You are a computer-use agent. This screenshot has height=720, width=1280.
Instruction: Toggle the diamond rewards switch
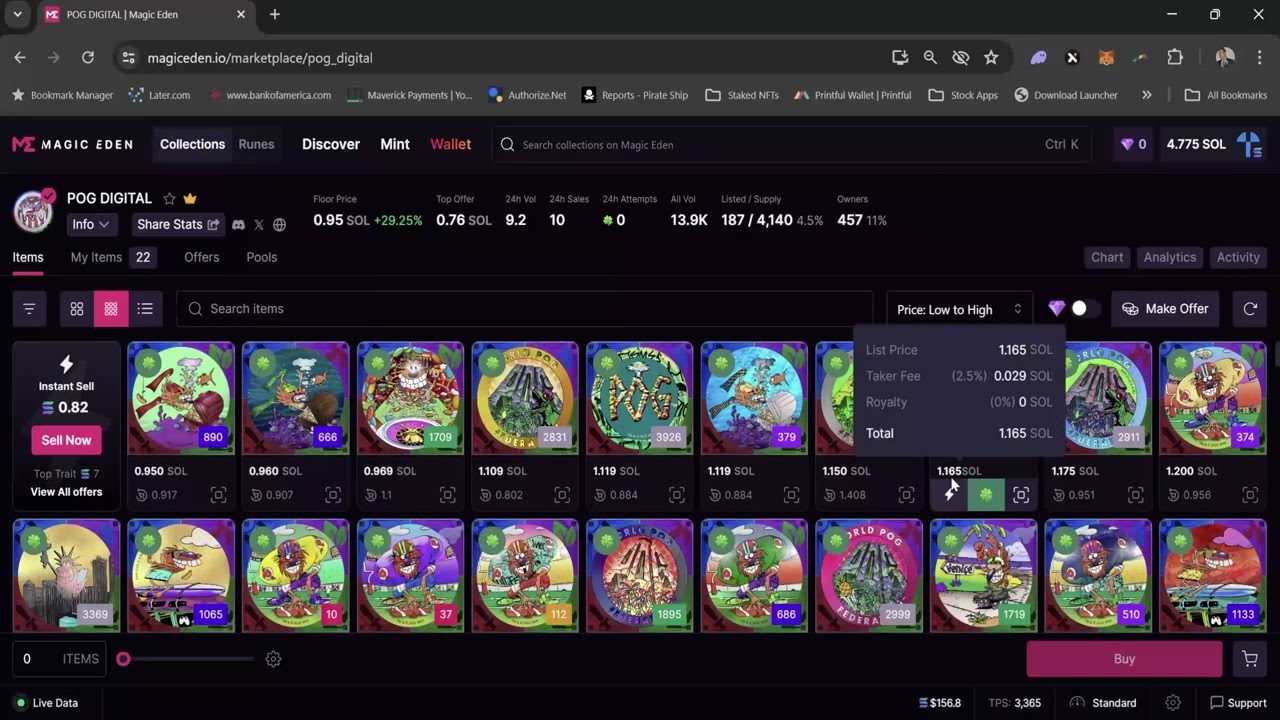[x=1084, y=309]
